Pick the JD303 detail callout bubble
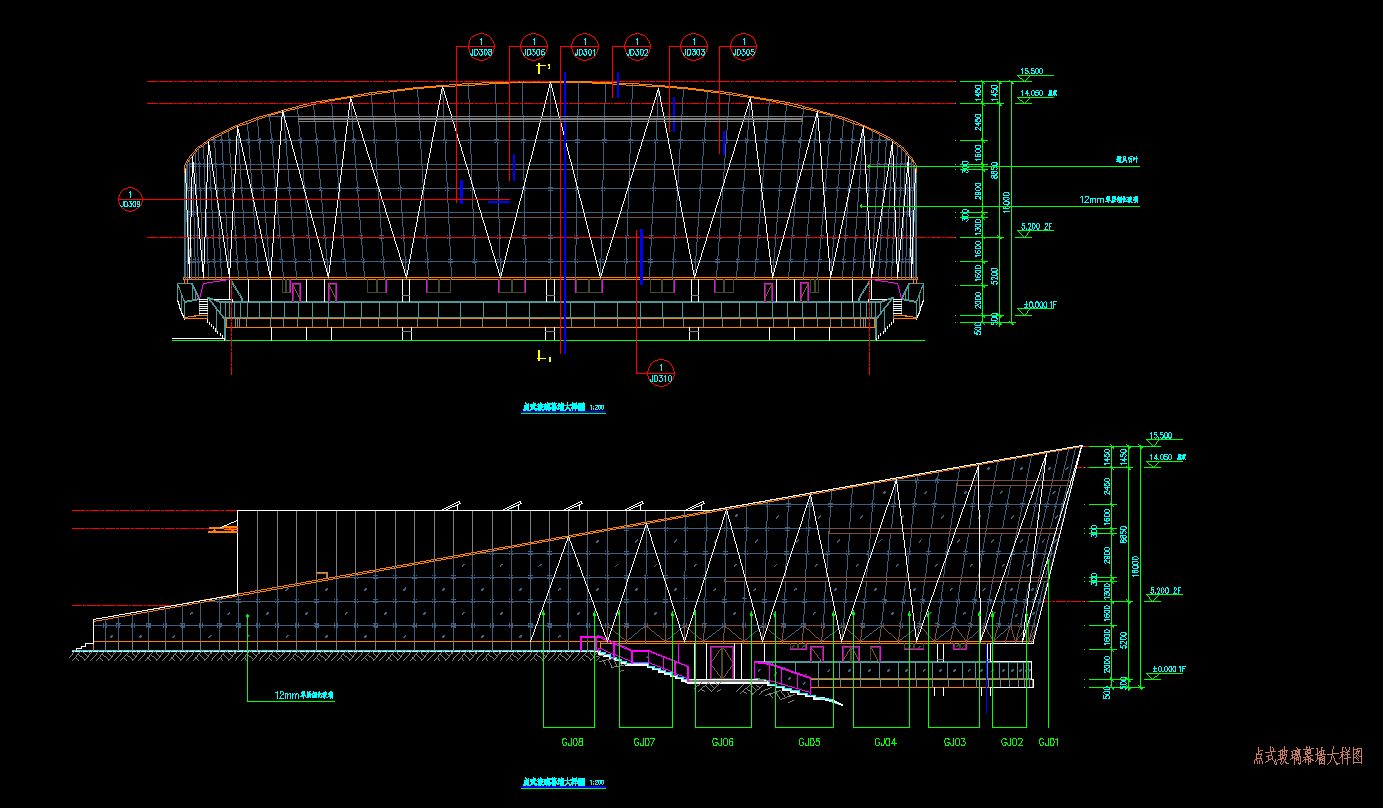This screenshot has height=808, width=1383. point(694,47)
